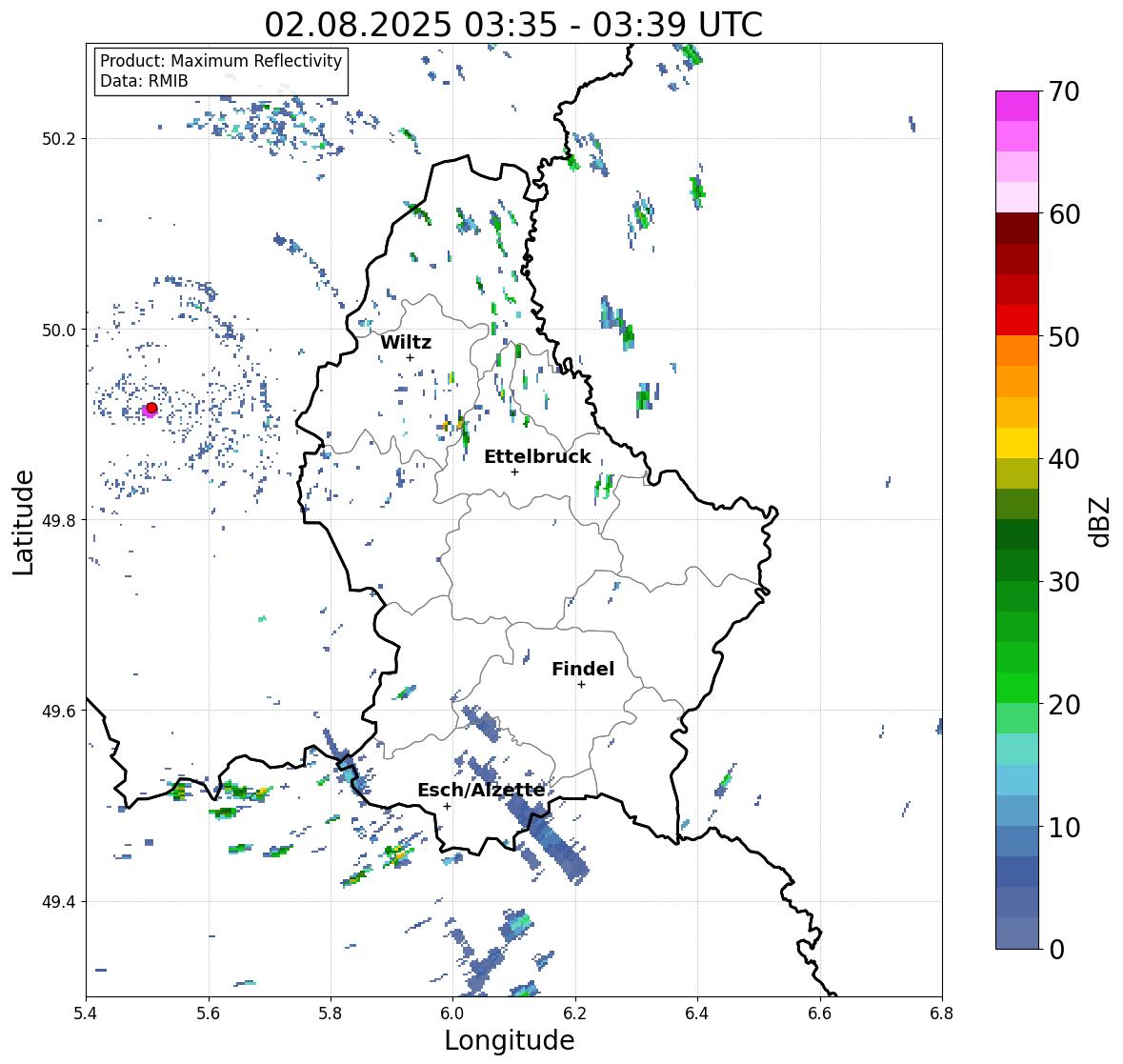Viewport: 1123px width, 1064px height.
Task: Click the plus marker below the Ettelbruck label
Action: tap(514, 472)
